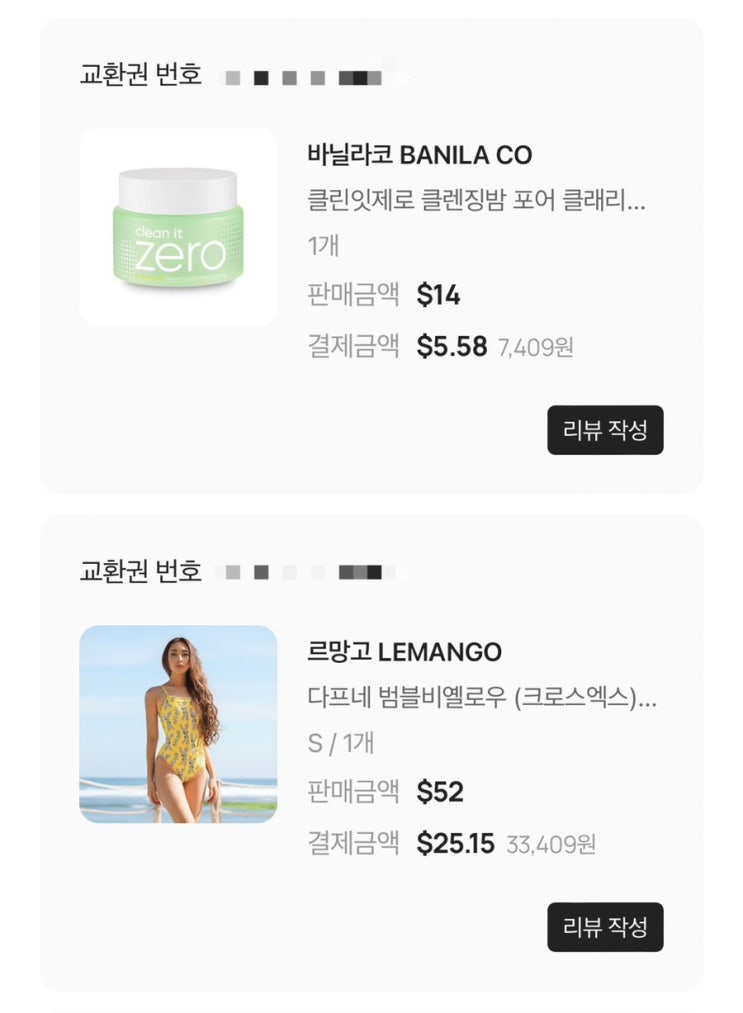Click the S / 1개 size and quantity text
The height and width of the screenshot is (1013, 743).
(x=340, y=743)
